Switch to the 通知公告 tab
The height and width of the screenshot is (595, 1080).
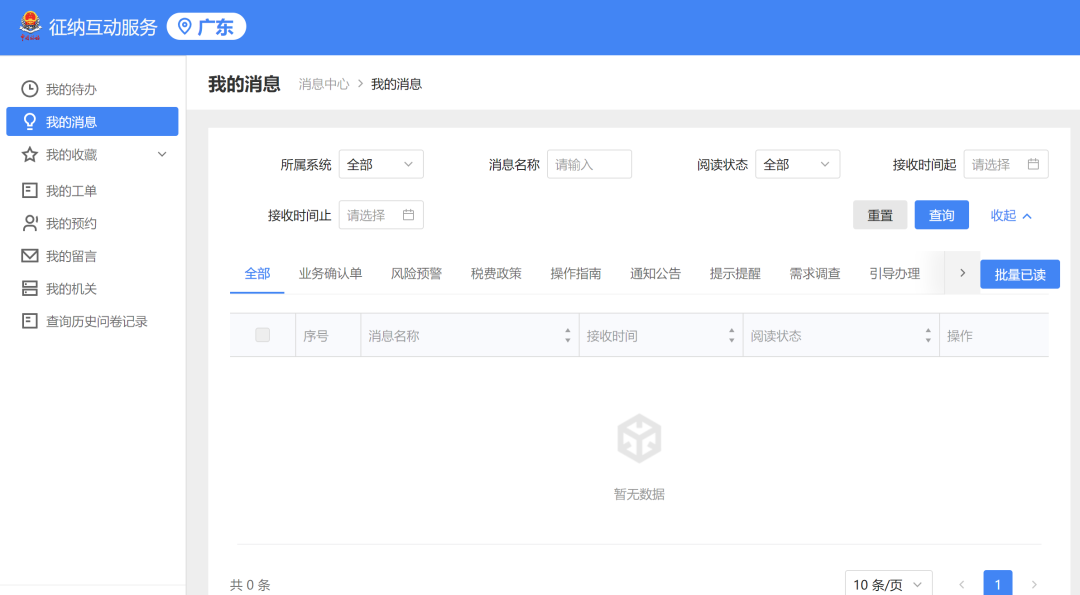[x=655, y=273]
